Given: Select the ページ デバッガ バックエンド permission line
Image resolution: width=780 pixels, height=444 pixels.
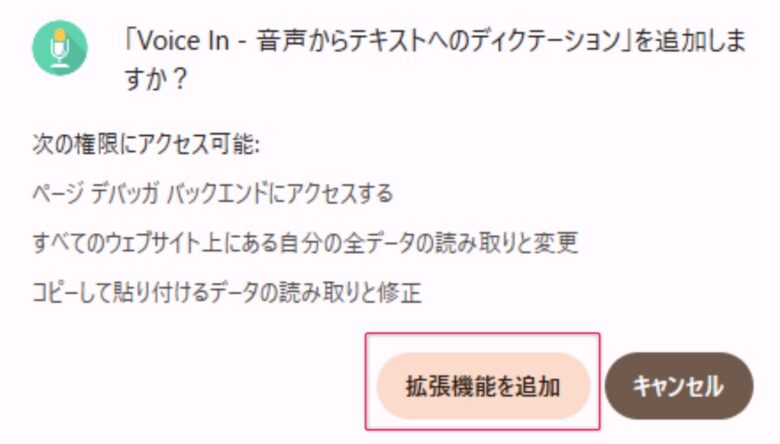Looking at the screenshot, I should click(213, 193).
